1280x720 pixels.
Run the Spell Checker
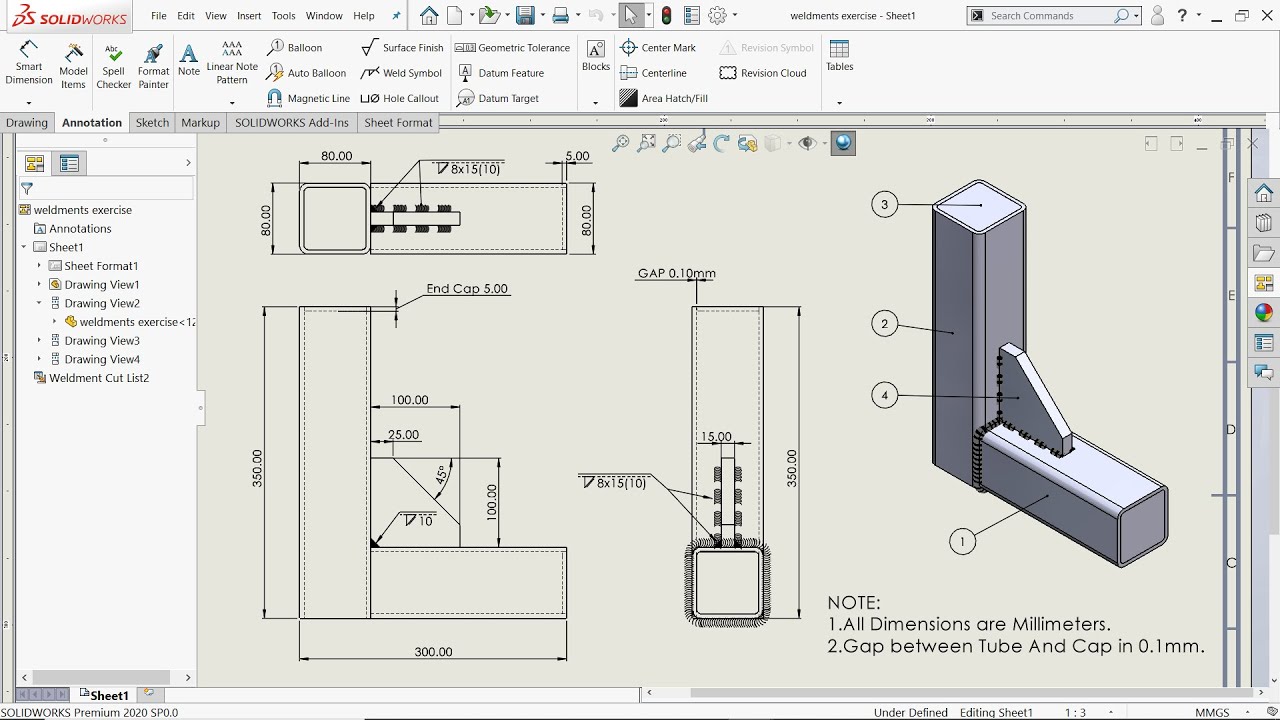coord(113,66)
